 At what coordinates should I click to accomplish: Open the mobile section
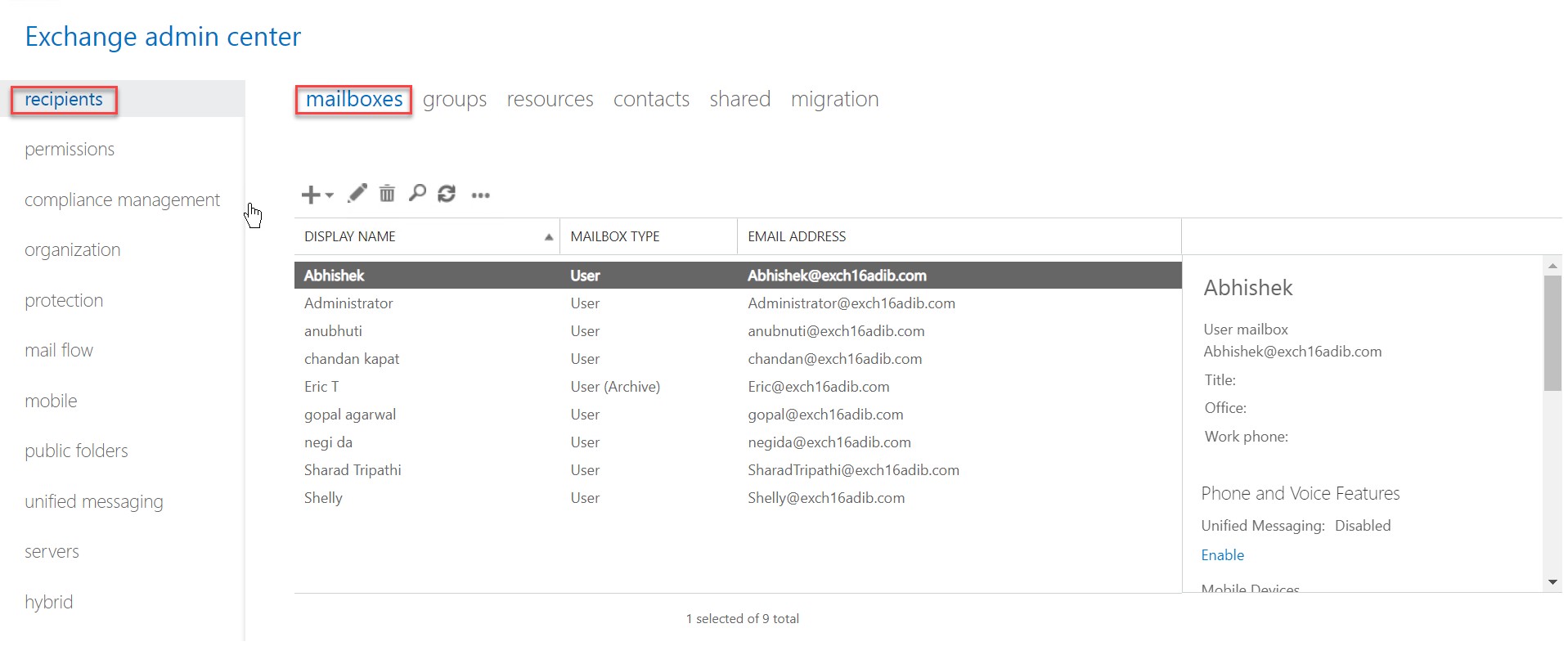(x=51, y=402)
